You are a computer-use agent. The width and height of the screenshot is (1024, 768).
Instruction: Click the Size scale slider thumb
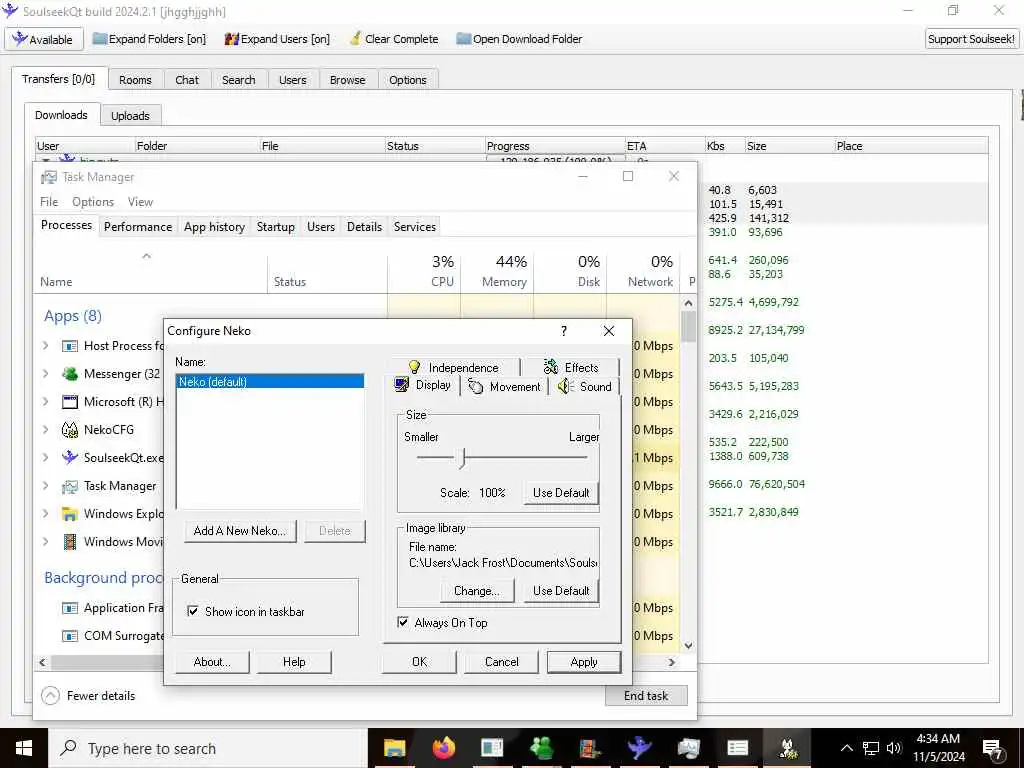(462, 458)
